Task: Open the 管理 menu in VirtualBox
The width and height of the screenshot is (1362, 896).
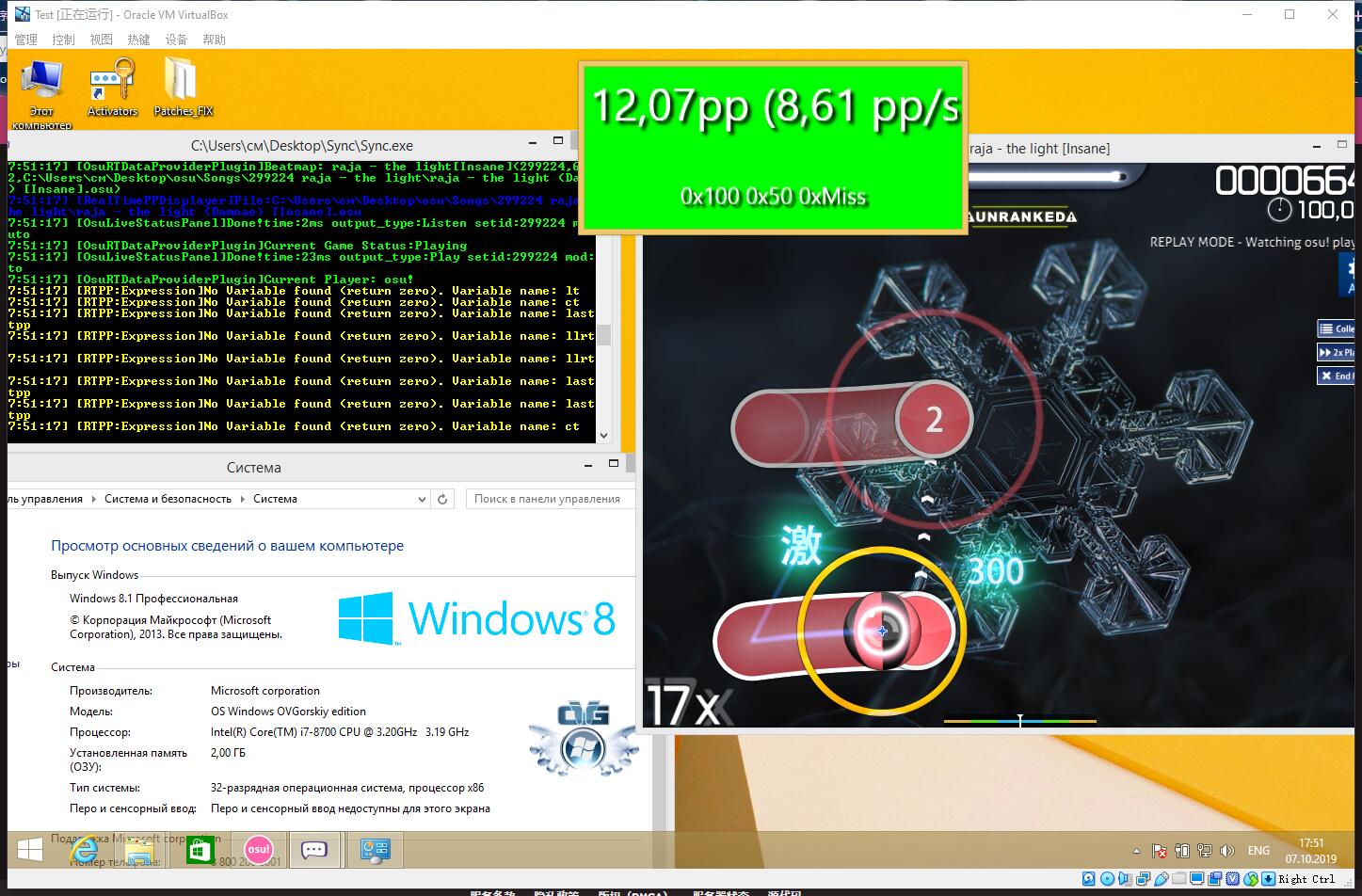Action: [25, 40]
